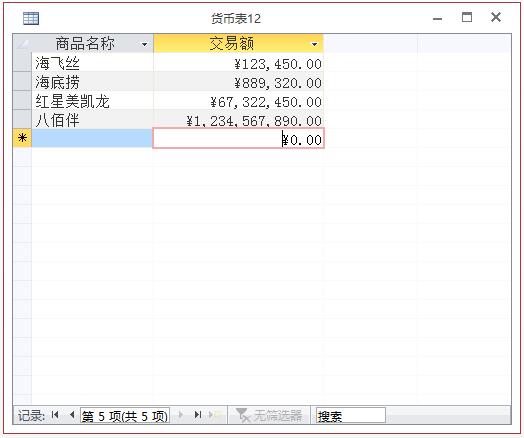Screen dimensions: 524x438
Task: Select the new record asterisk row selector
Action: pos(22,138)
